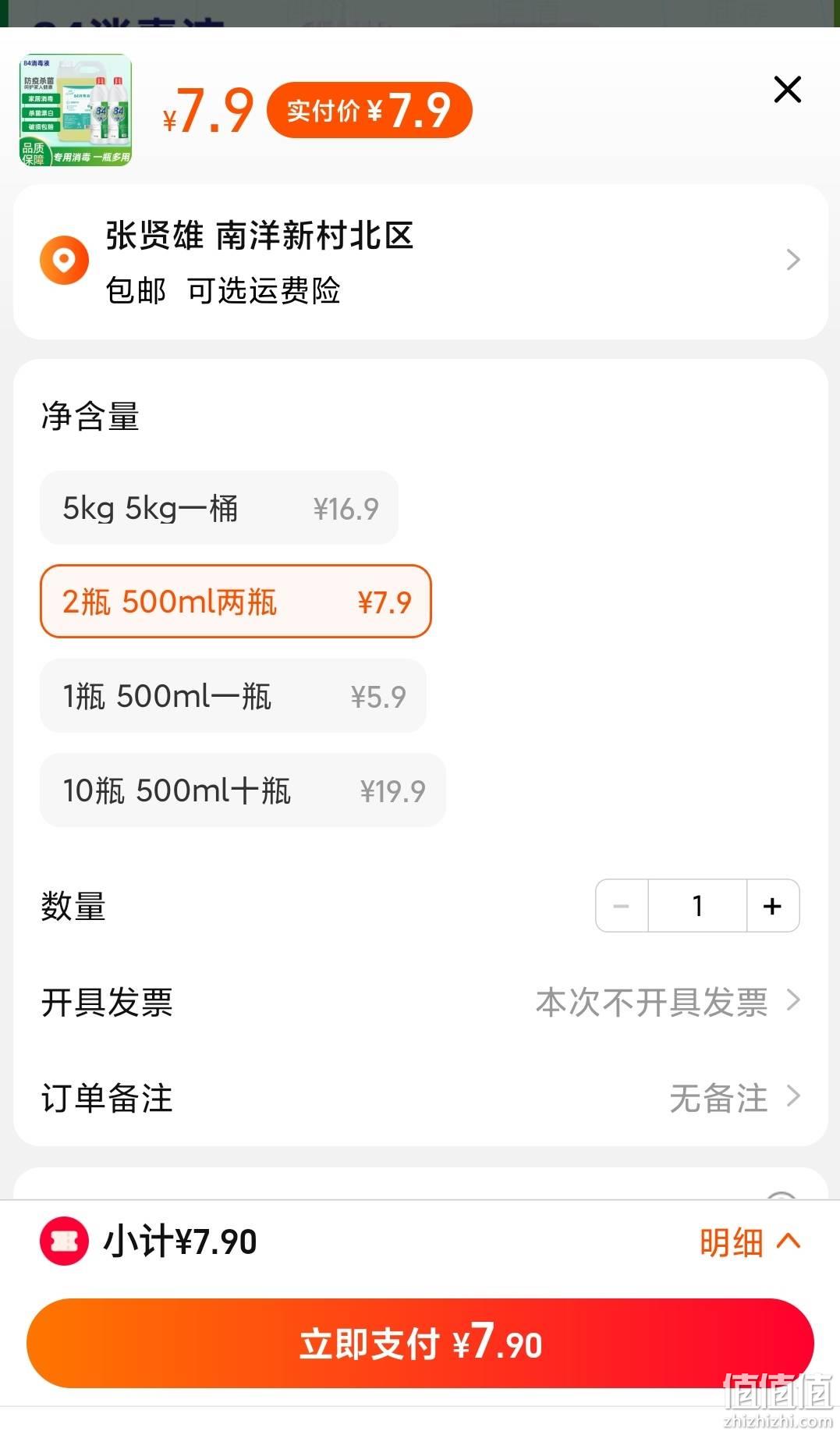Tap the orange location pin icon
The height and width of the screenshot is (1435, 840).
[x=64, y=260]
